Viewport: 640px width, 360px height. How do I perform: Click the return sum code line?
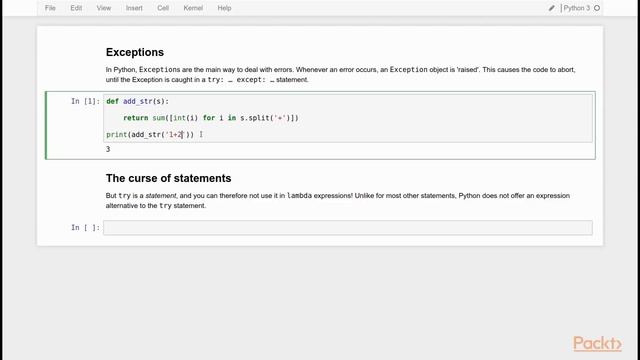point(211,118)
